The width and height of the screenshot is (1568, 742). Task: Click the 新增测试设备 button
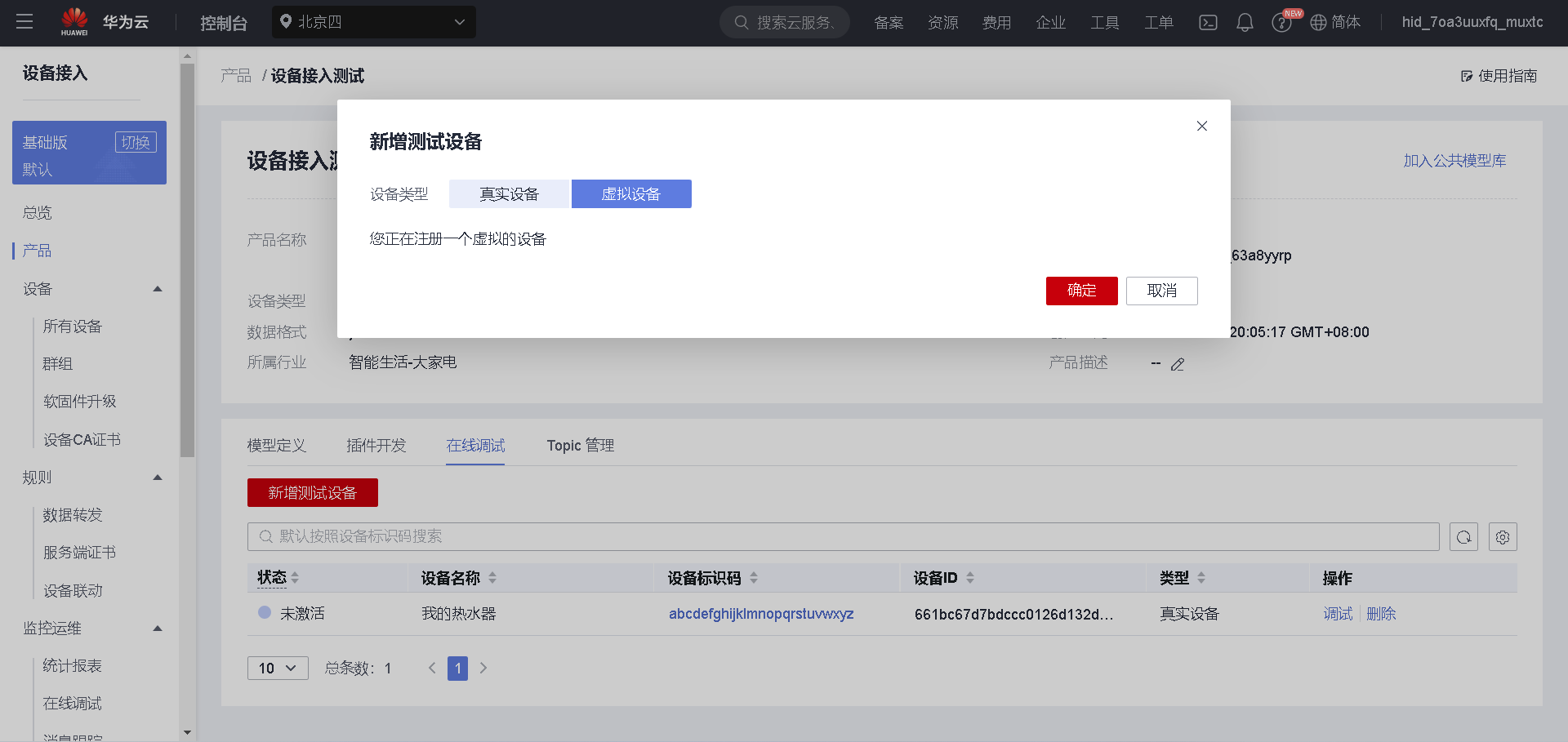313,493
